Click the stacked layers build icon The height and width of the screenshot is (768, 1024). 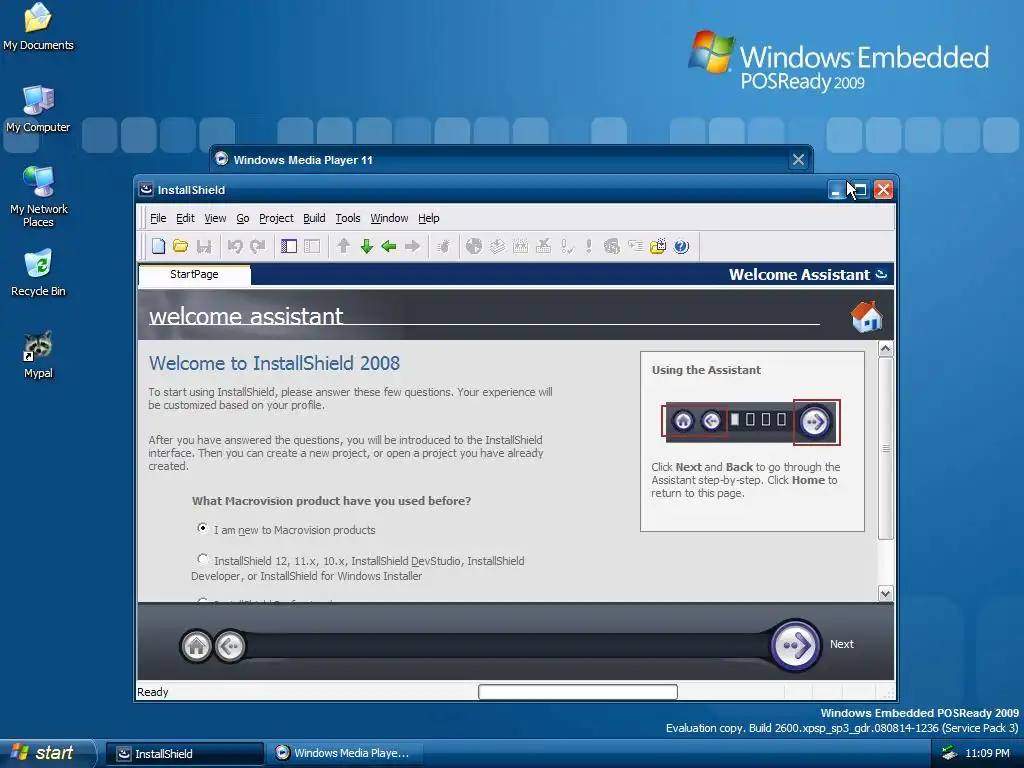point(498,246)
